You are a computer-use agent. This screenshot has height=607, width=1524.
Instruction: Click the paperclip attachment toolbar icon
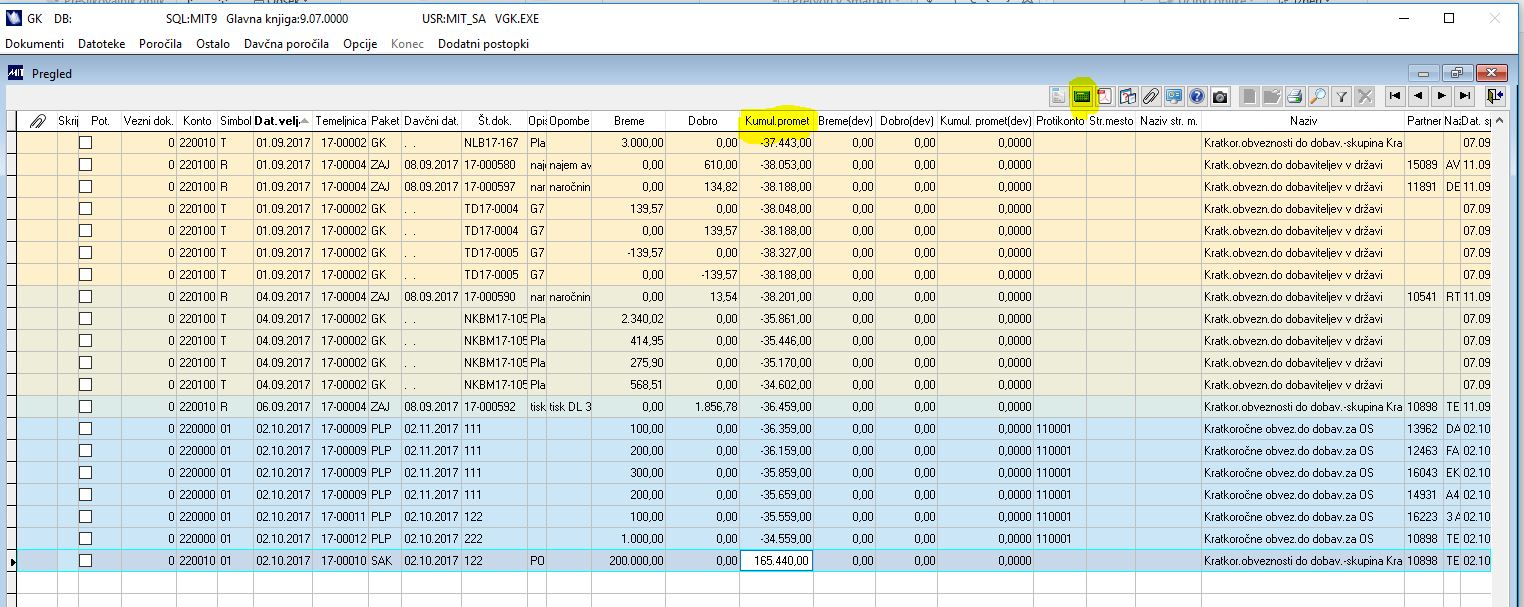[1151, 96]
